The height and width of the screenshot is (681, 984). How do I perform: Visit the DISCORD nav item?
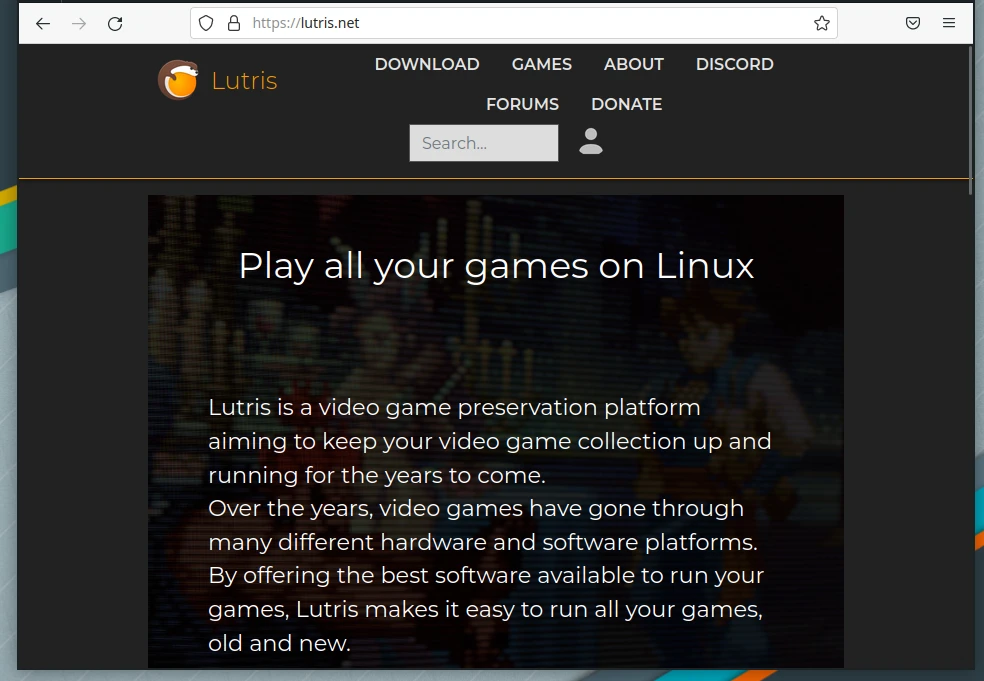[734, 64]
